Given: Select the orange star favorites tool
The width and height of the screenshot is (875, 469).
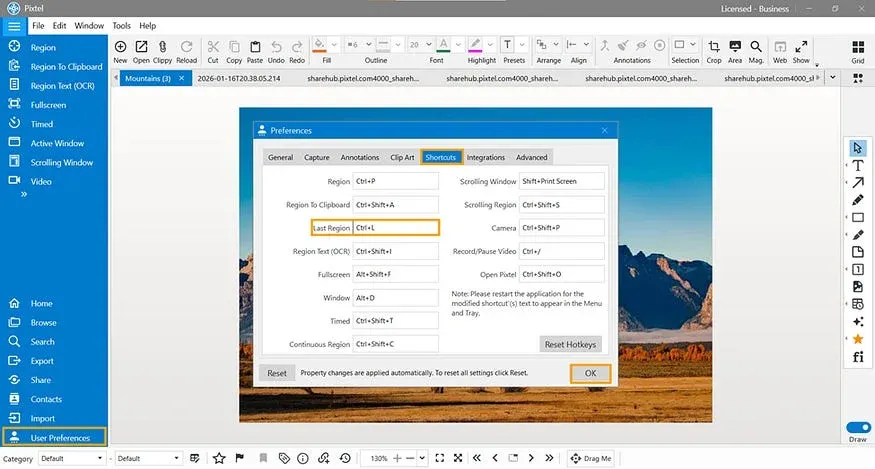Looking at the screenshot, I should coord(858,339).
